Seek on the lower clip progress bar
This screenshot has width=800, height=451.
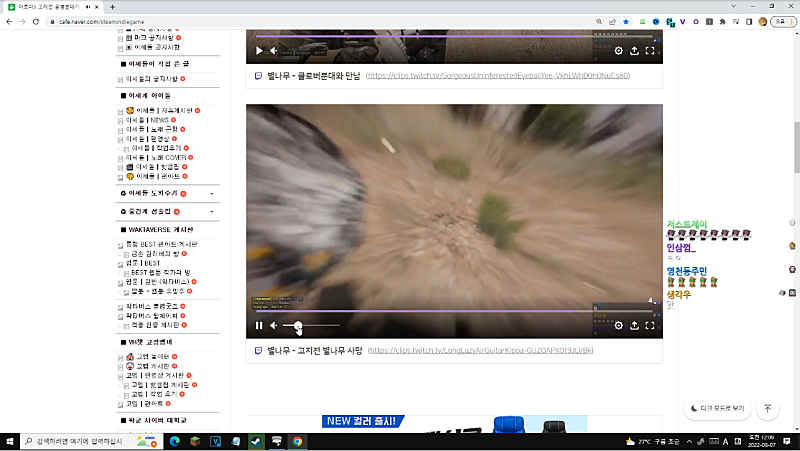tap(454, 311)
